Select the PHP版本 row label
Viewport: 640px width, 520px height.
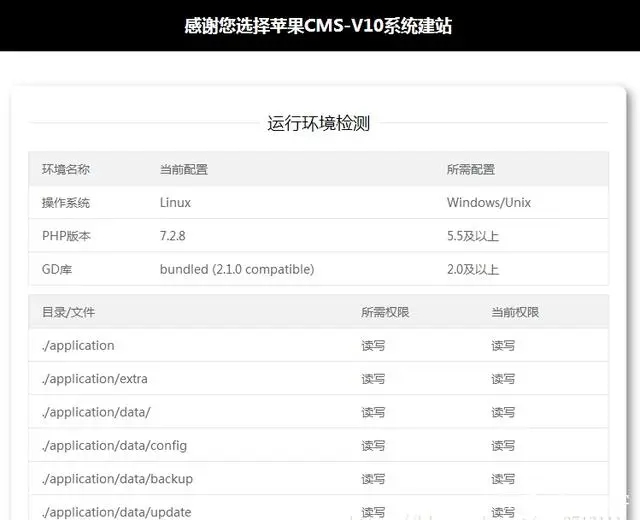66,236
